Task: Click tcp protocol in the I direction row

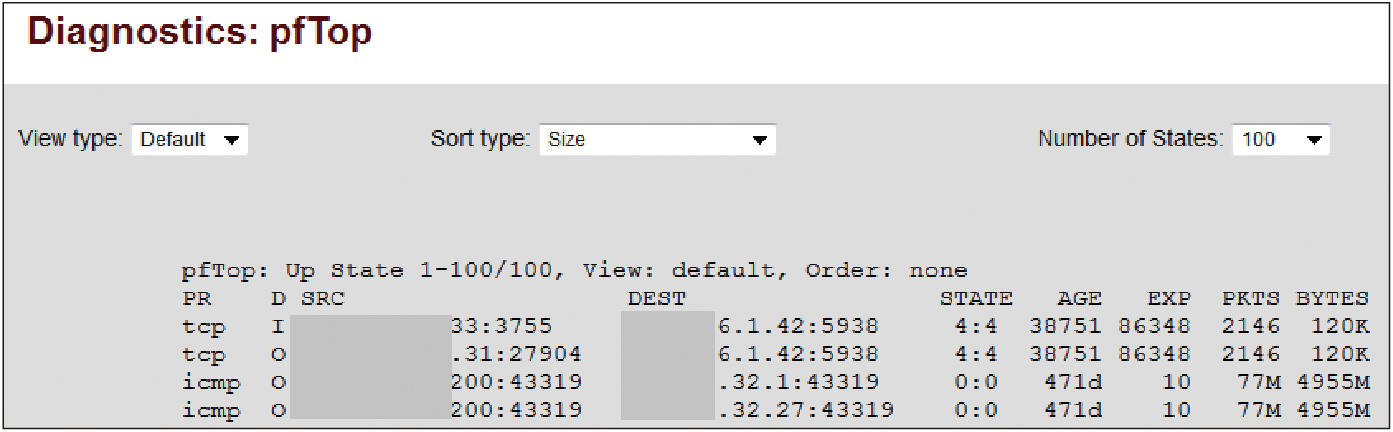Action: 204,326
